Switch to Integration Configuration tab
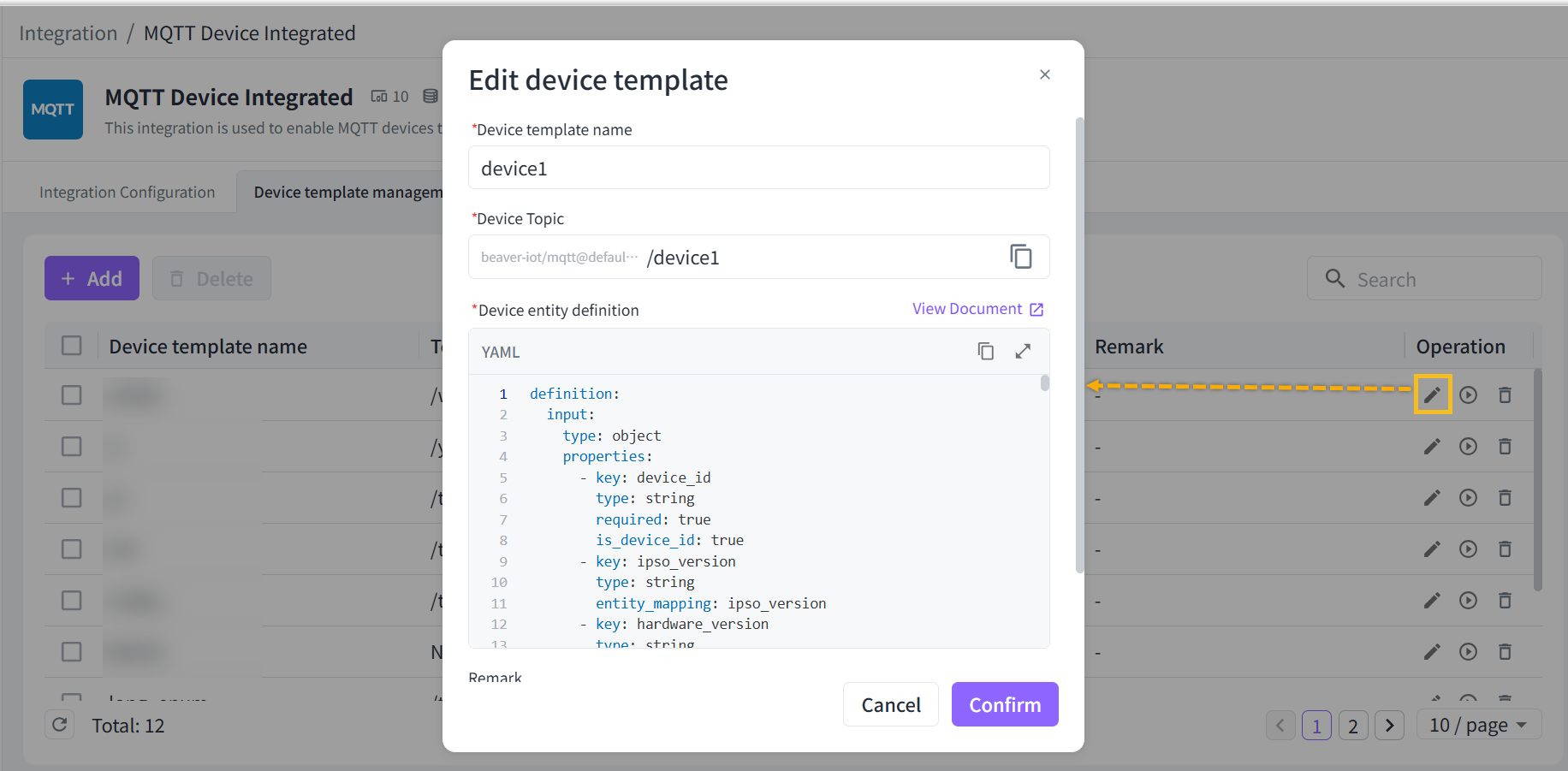Viewport: 1568px width, 771px height. pyautogui.click(x=127, y=193)
